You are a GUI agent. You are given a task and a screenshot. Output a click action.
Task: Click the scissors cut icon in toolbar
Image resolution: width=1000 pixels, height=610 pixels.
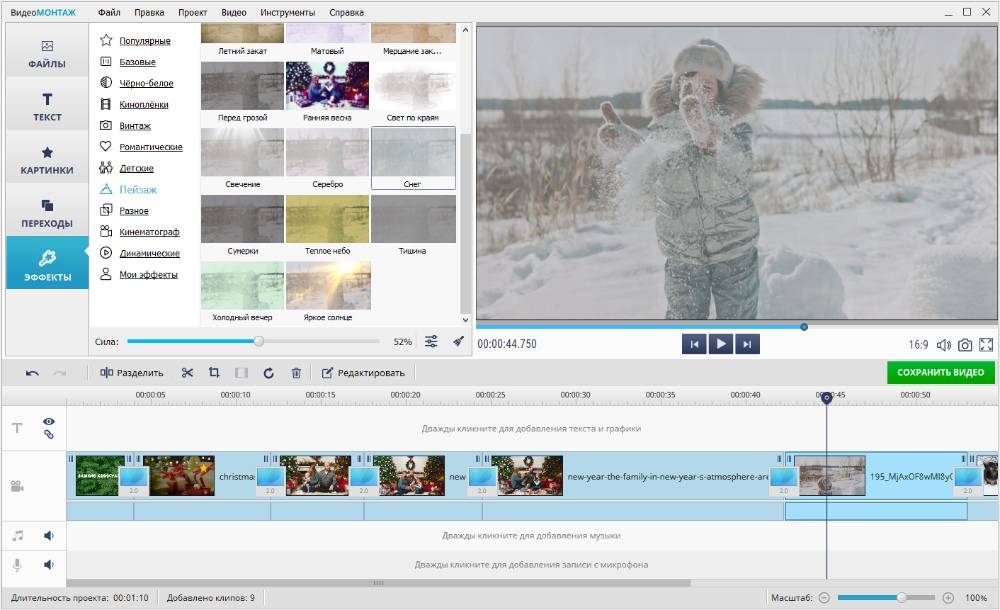(x=187, y=373)
